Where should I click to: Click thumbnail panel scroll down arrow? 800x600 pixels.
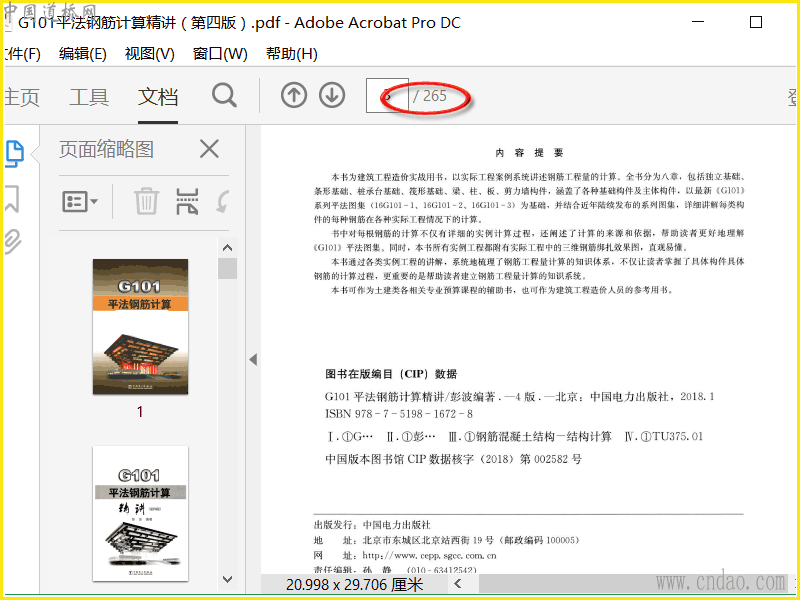coord(228,579)
